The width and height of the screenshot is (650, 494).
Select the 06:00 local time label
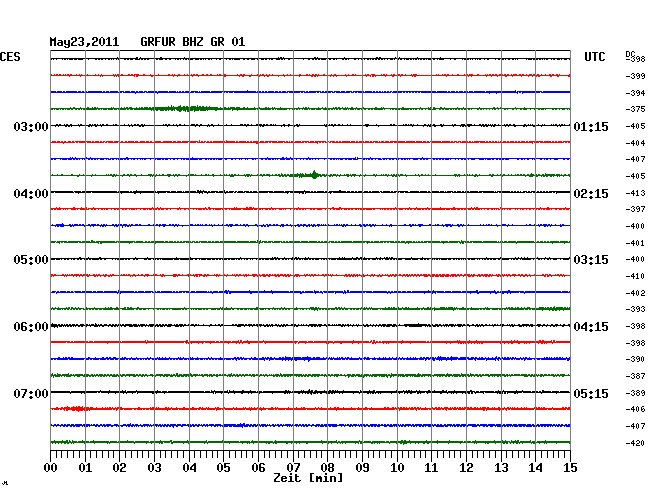pos(31,327)
